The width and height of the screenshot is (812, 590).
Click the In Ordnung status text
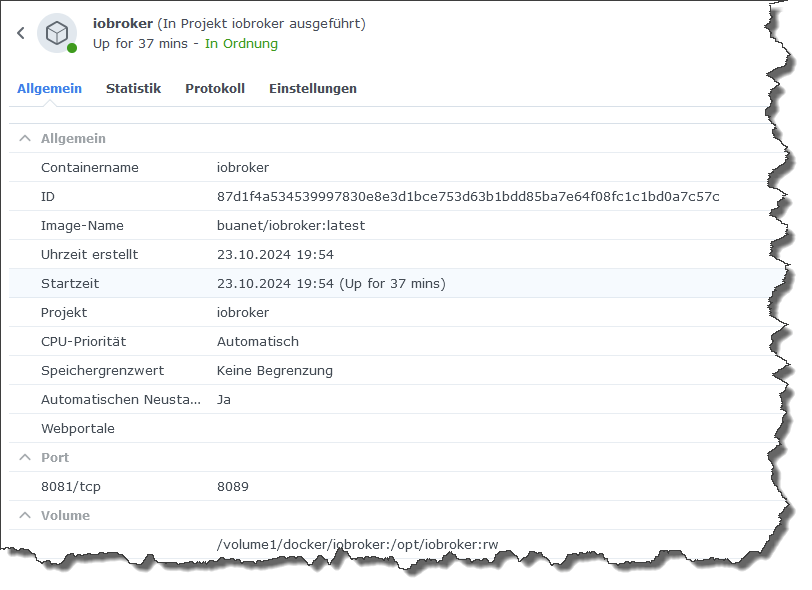241,44
